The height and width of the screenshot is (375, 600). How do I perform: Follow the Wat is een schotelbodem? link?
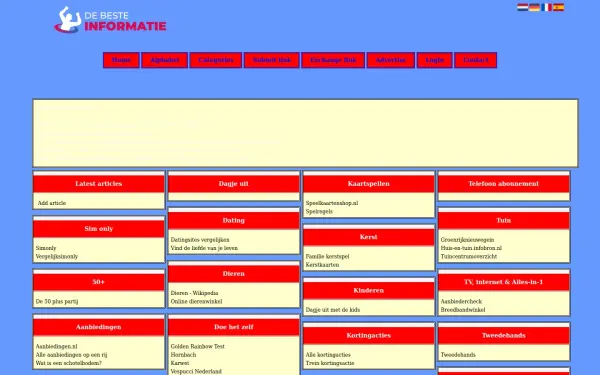tap(68, 363)
